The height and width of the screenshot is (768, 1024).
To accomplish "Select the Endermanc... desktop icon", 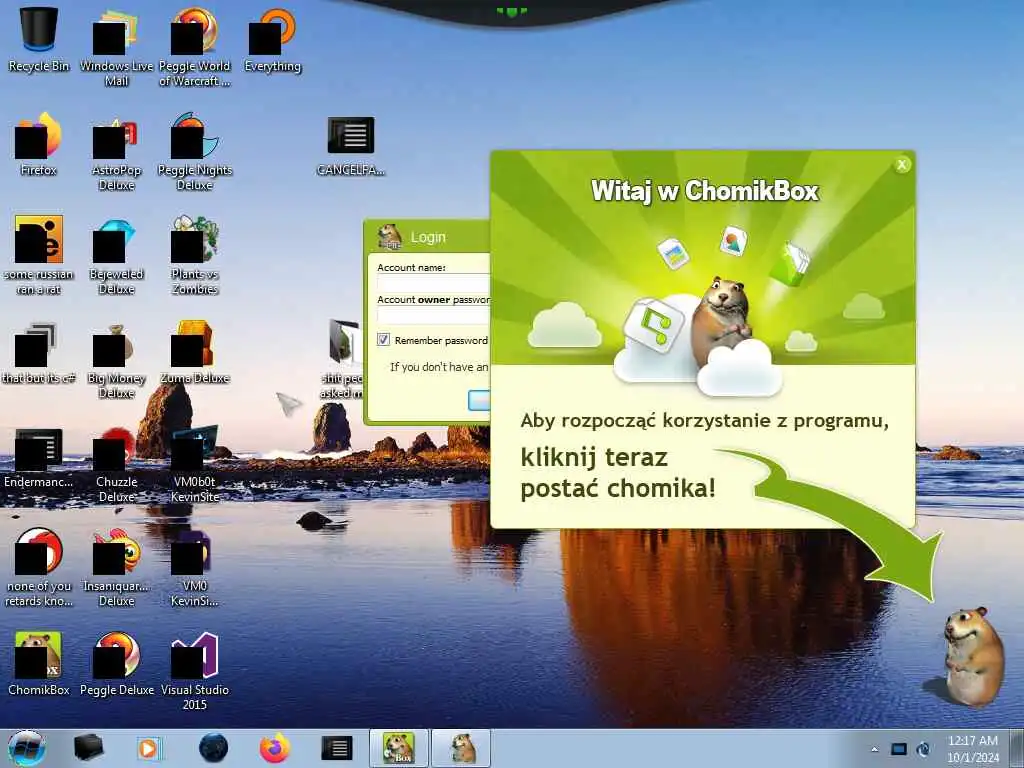I will click(39, 457).
